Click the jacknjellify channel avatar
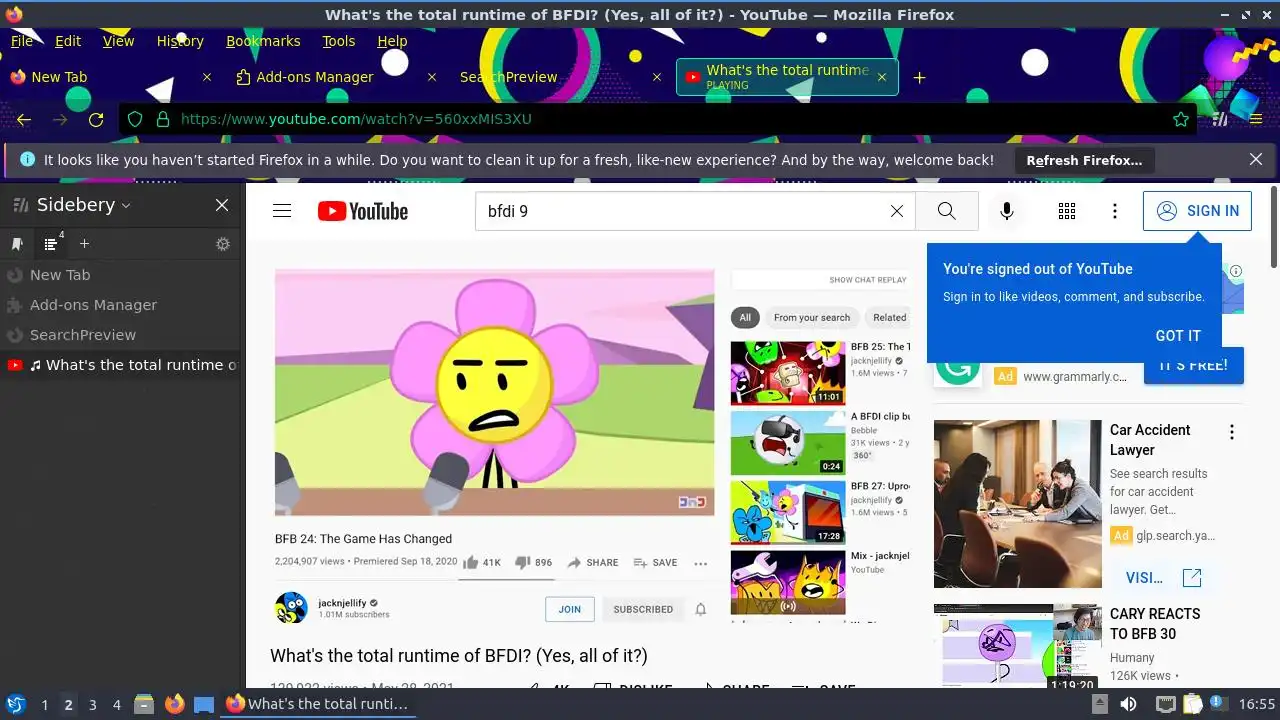The width and height of the screenshot is (1280, 720). point(291,608)
